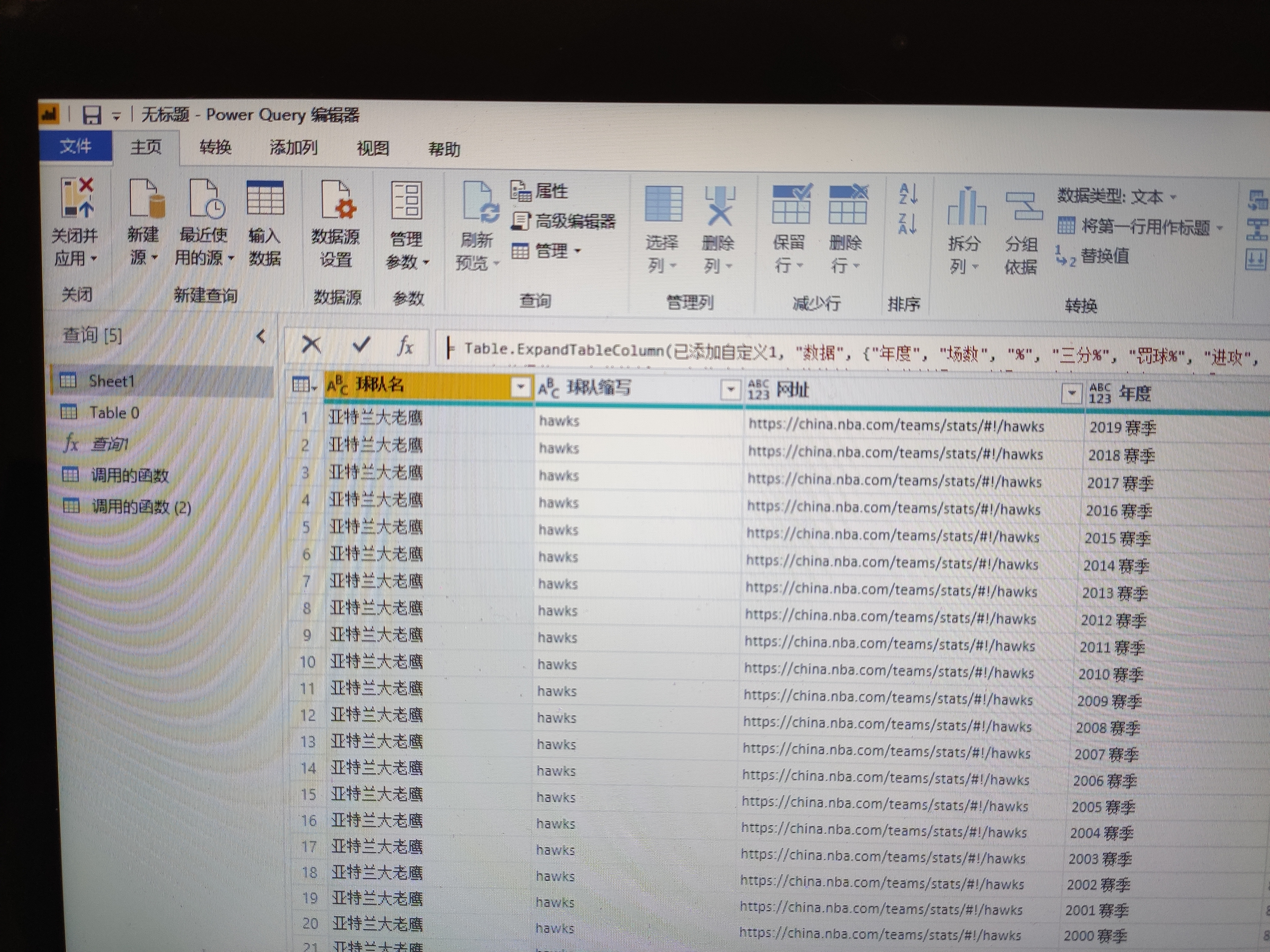The image size is (1270, 952).
Task: Open the 转换 ribbon tab
Action: 215,148
